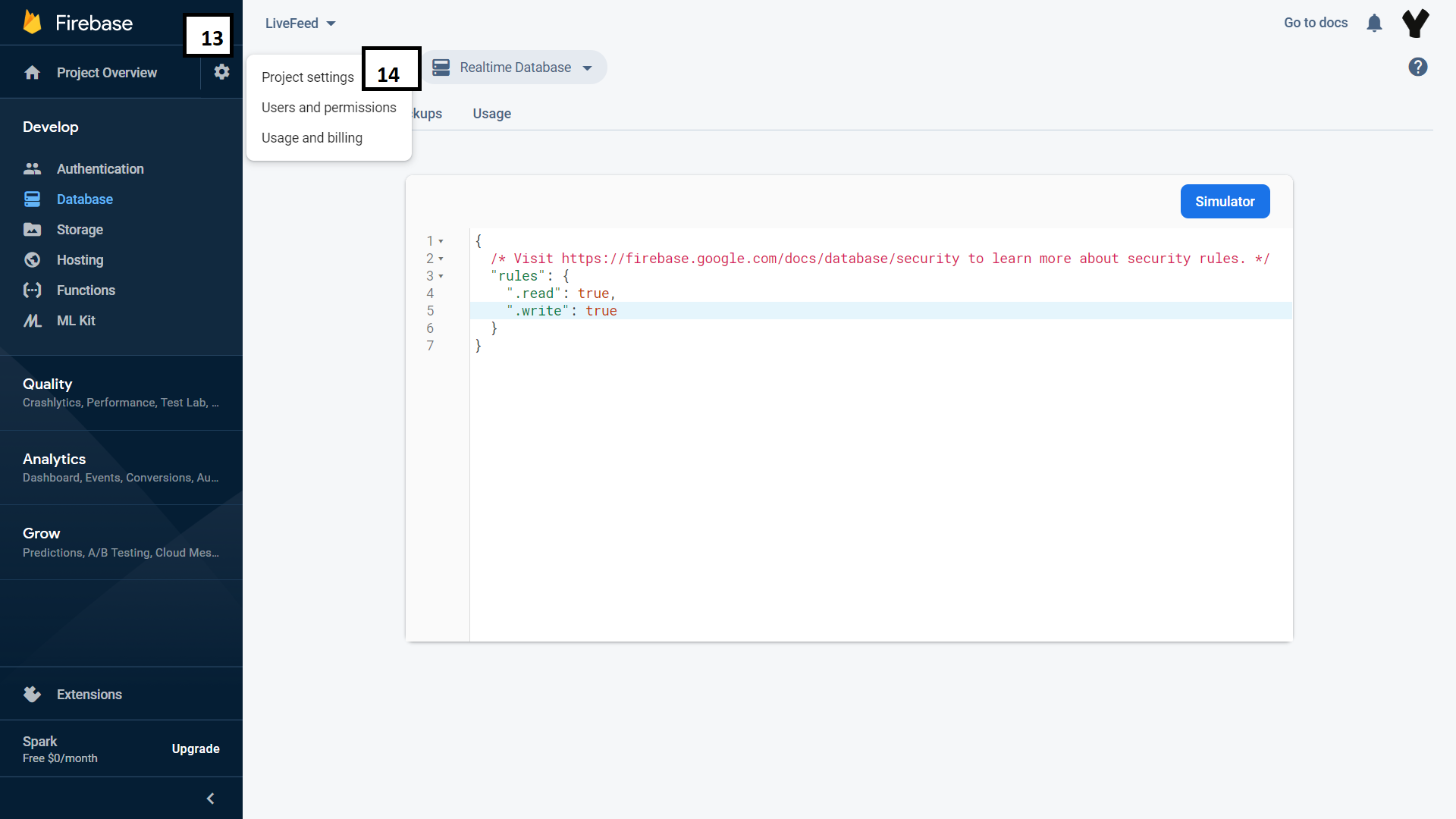The width and height of the screenshot is (1456, 819).
Task: Click the Database sidebar icon
Action: 32,199
